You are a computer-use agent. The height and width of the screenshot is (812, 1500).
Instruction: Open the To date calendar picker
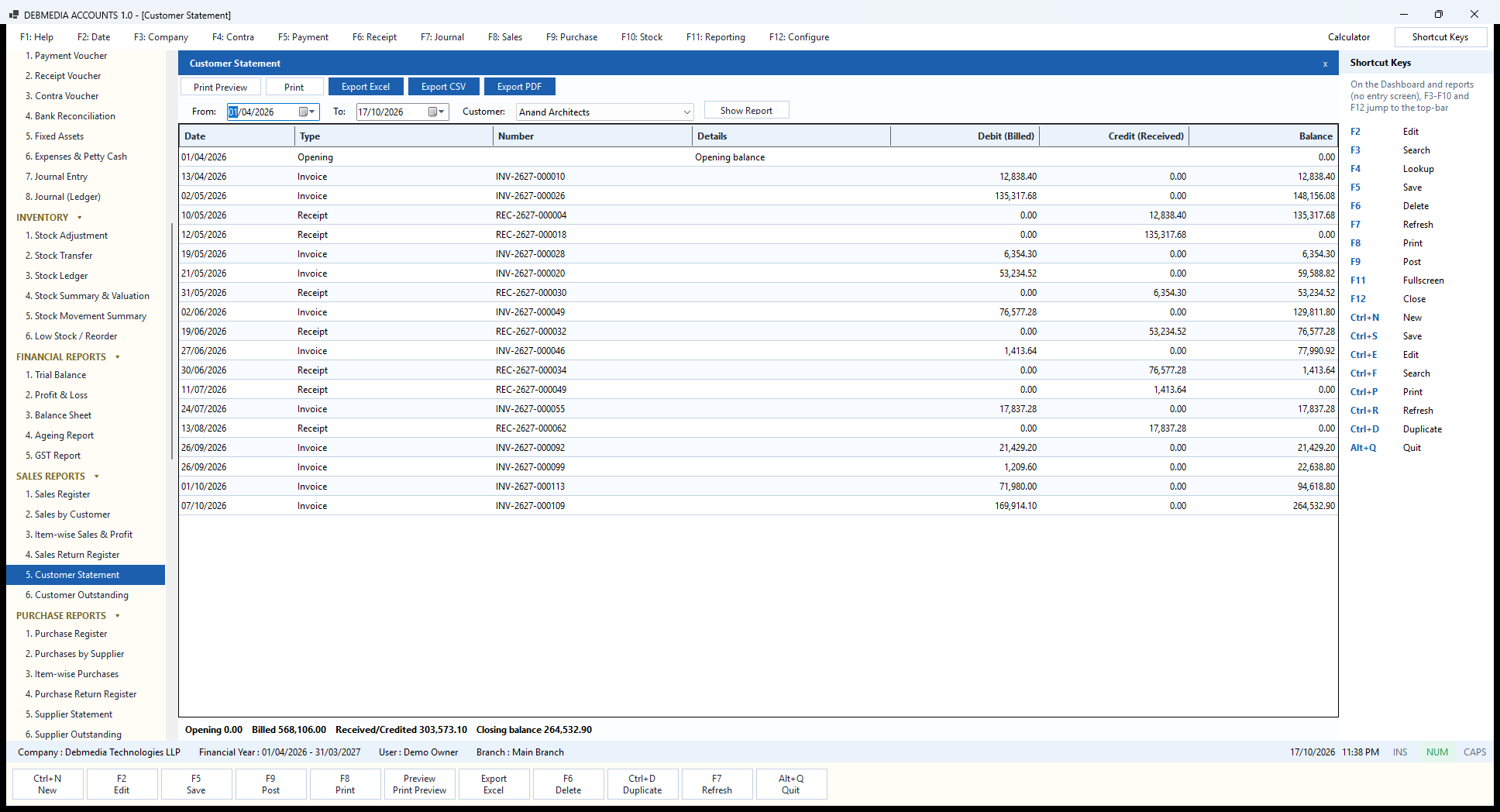pos(437,112)
